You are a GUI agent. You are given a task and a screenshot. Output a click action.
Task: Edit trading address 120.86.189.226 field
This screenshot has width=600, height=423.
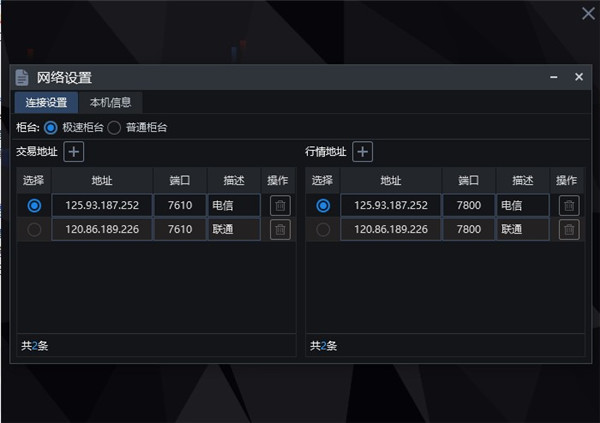point(102,230)
